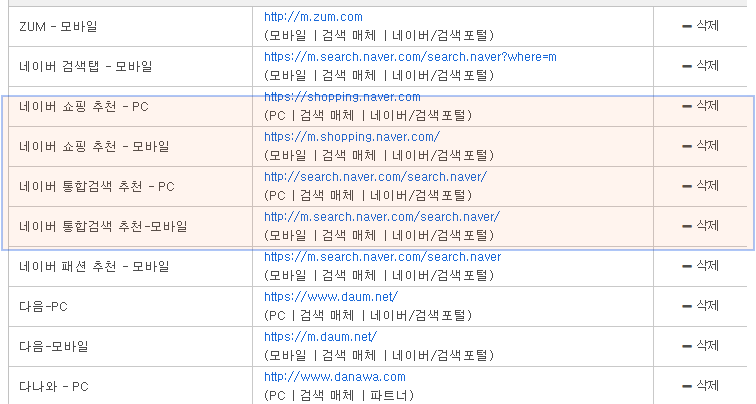The width and height of the screenshot is (756, 404).
Task: Delete the 다나와 - PC row
Action: click(x=701, y=386)
